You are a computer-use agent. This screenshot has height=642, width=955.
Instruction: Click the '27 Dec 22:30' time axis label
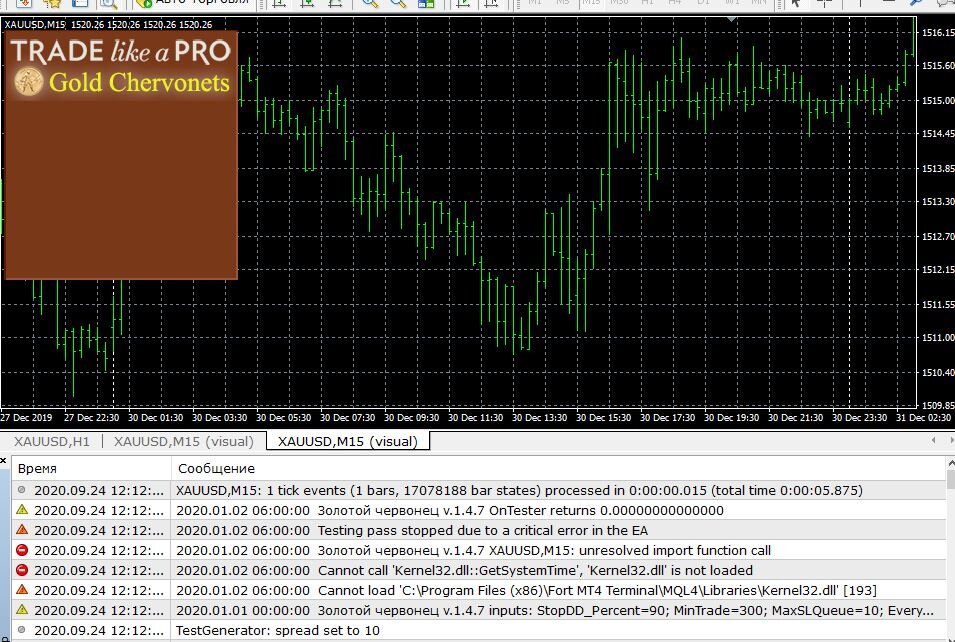[91, 417]
